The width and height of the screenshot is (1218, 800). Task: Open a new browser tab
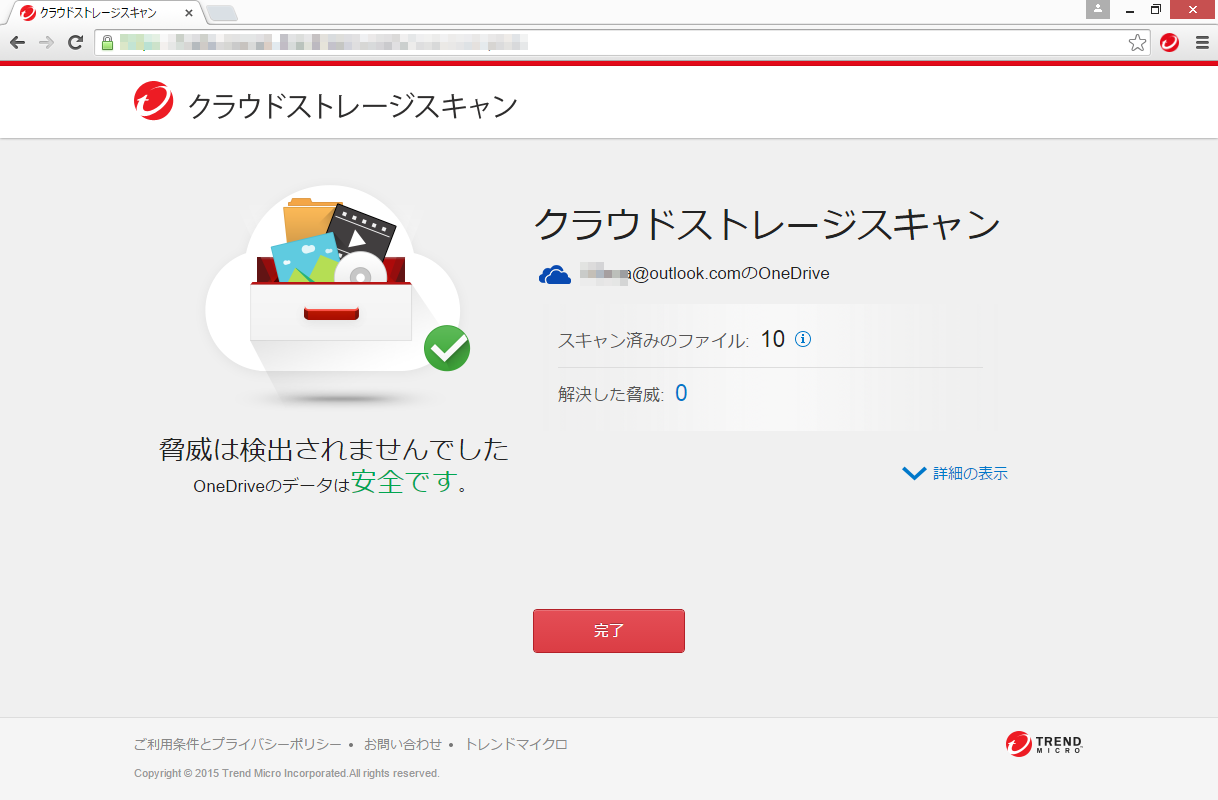(221, 13)
